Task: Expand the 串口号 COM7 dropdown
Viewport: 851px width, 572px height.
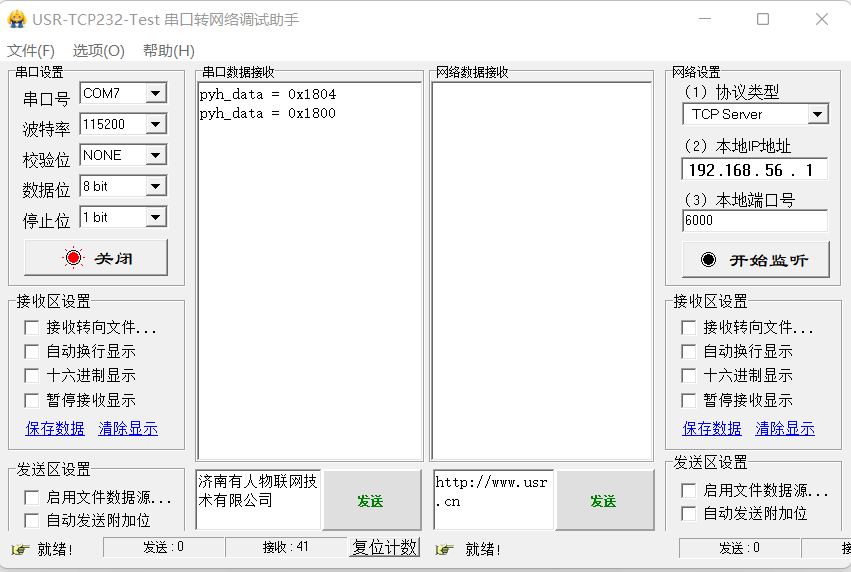Action: [156, 93]
